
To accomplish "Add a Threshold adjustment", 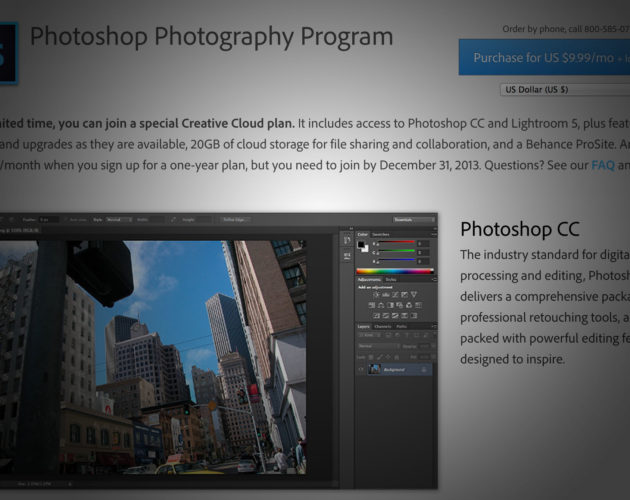I will pyautogui.click(x=395, y=316).
